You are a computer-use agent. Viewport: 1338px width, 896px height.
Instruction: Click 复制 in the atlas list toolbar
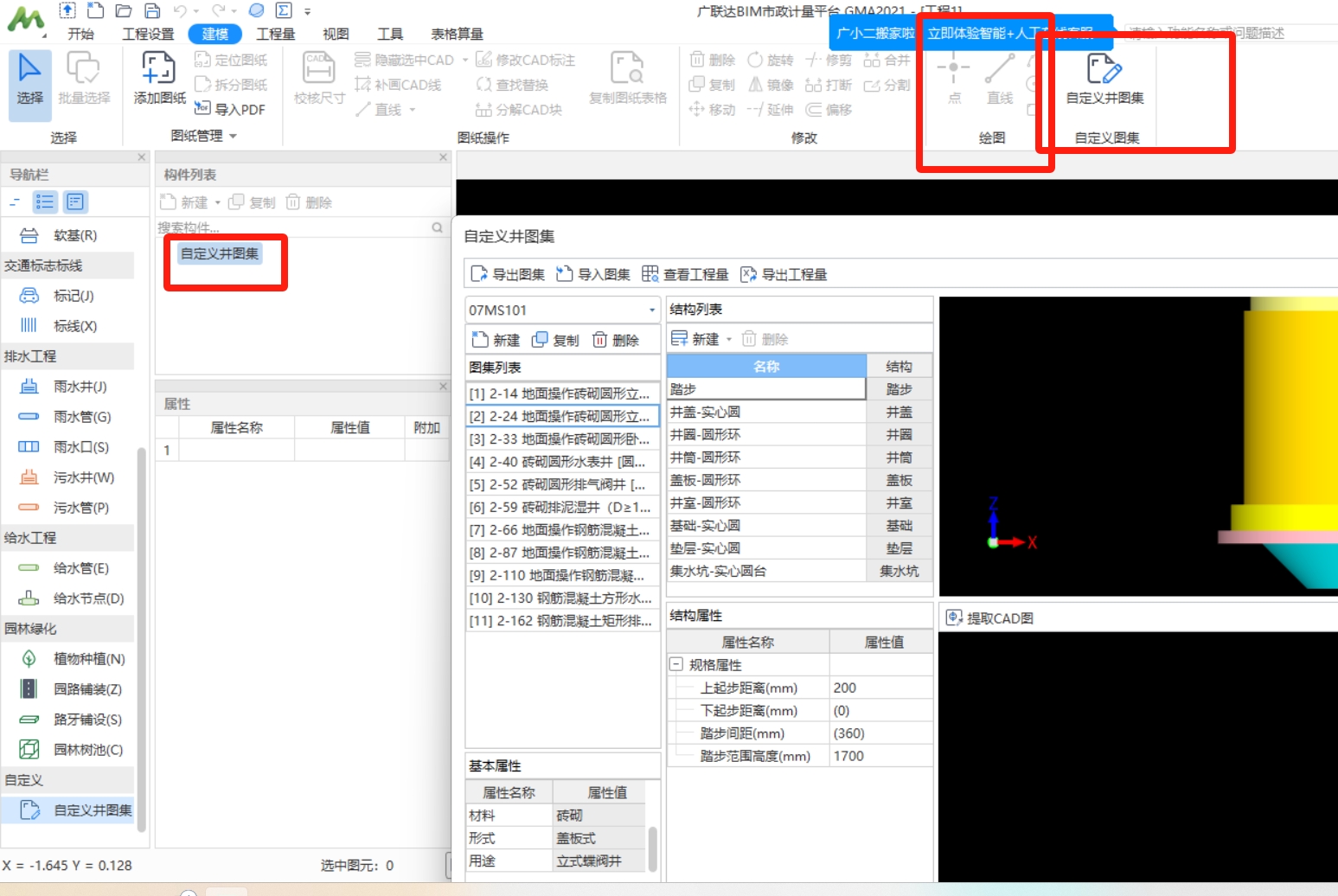coord(555,340)
